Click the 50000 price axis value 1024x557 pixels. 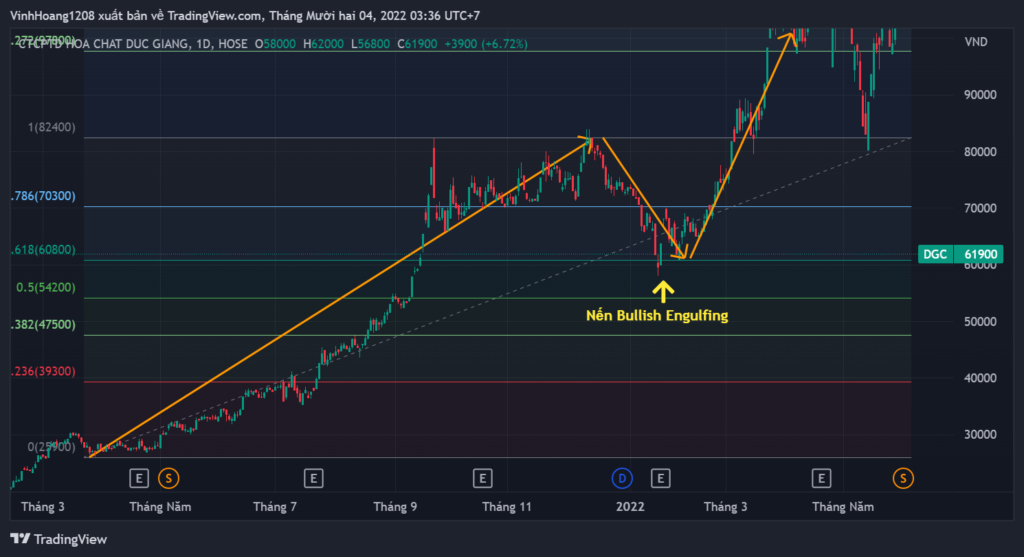click(x=980, y=321)
